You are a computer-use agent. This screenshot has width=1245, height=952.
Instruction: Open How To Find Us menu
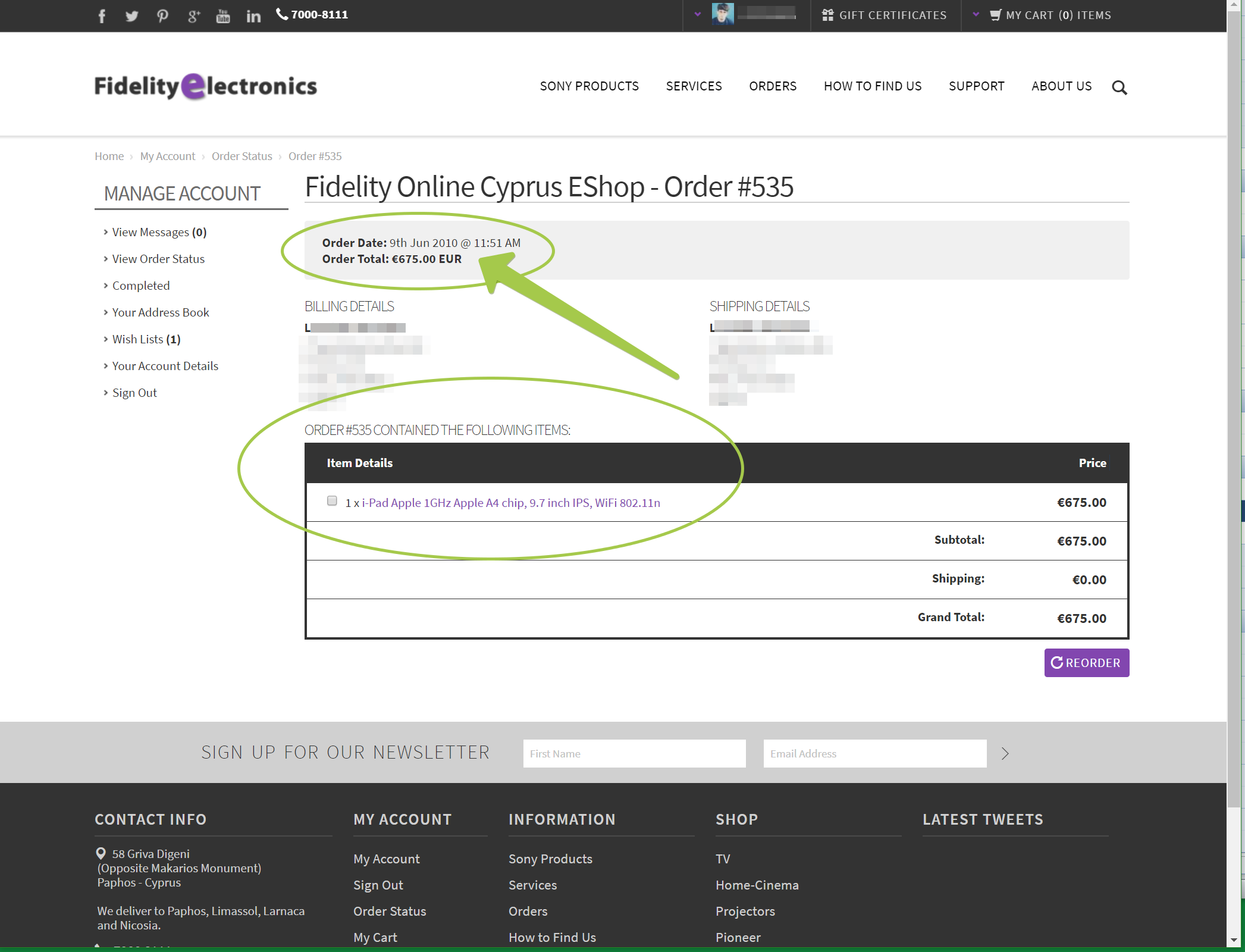(x=873, y=86)
